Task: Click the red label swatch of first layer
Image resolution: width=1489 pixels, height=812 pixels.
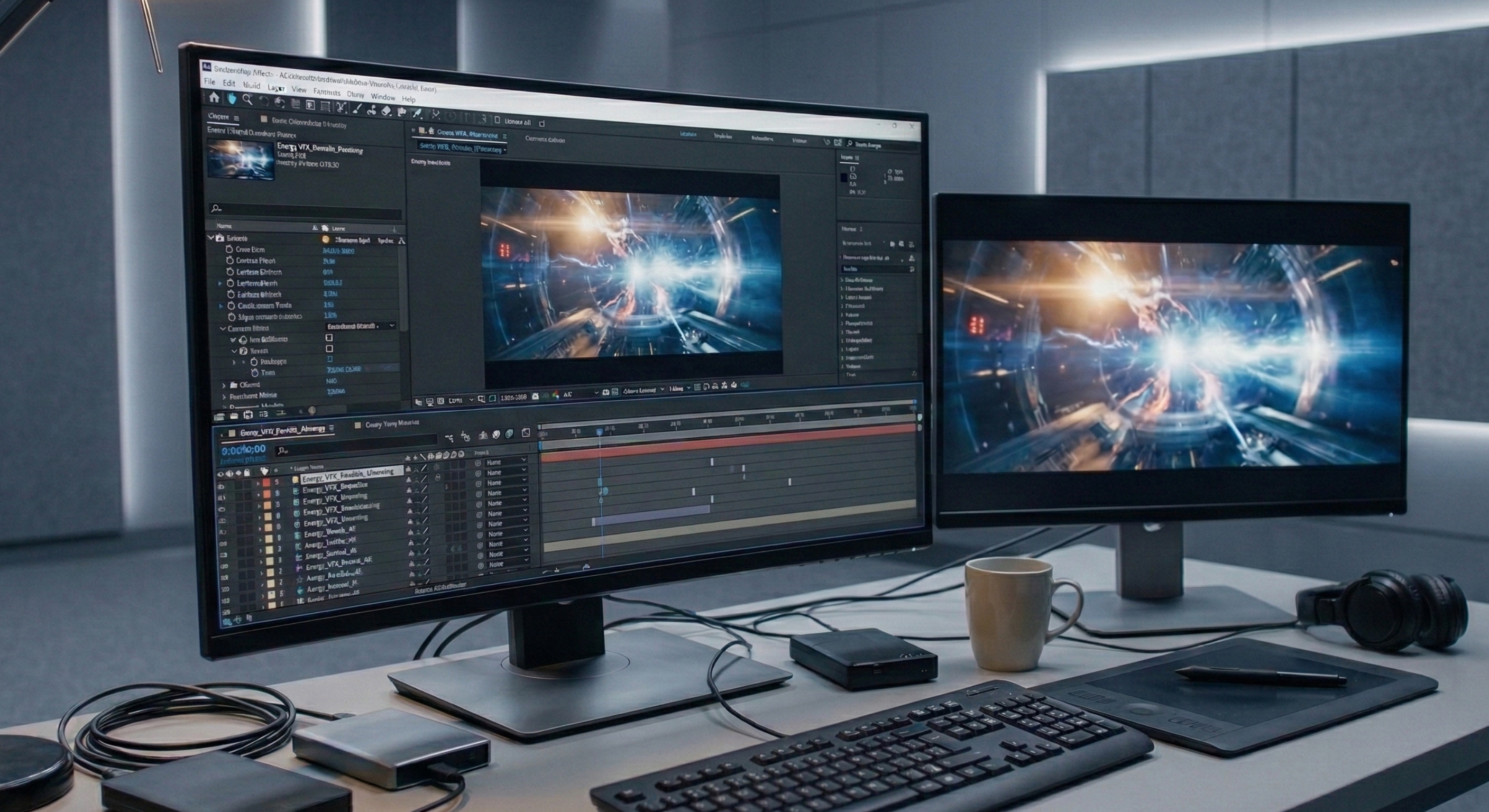Action: (x=266, y=482)
